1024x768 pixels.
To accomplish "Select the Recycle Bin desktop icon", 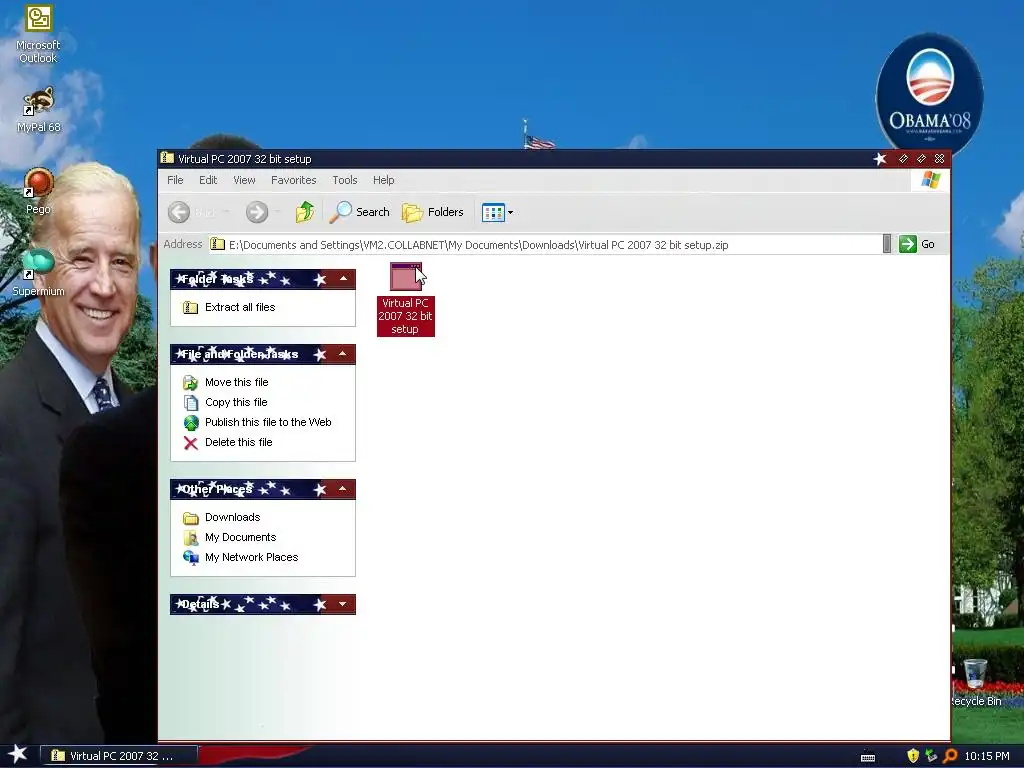I will (976, 683).
